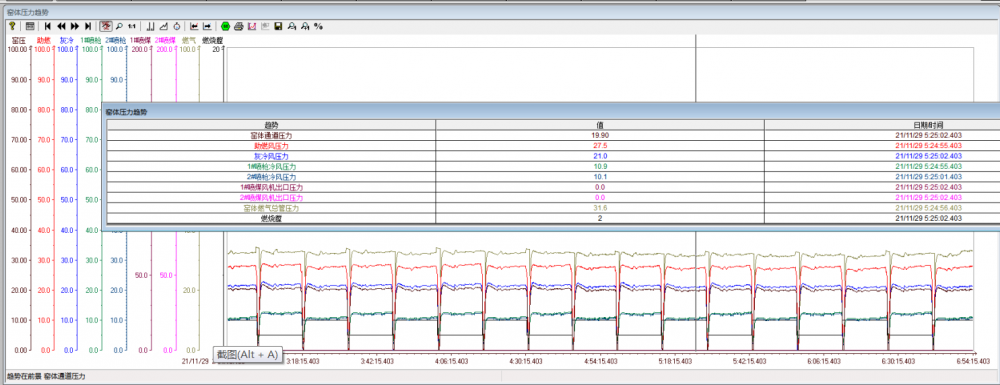This screenshot has height=385, width=1000.
Task: Select the 2#喷枪 axis label
Action: point(115,40)
